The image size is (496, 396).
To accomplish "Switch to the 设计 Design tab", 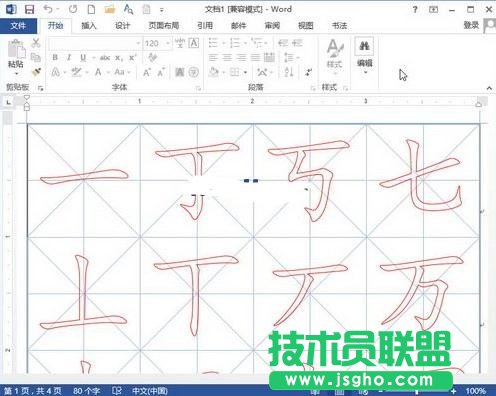I will click(122, 26).
